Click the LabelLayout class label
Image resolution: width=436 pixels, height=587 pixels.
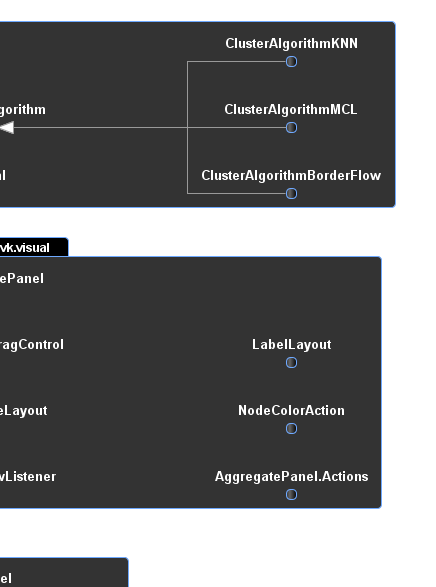(x=292, y=345)
